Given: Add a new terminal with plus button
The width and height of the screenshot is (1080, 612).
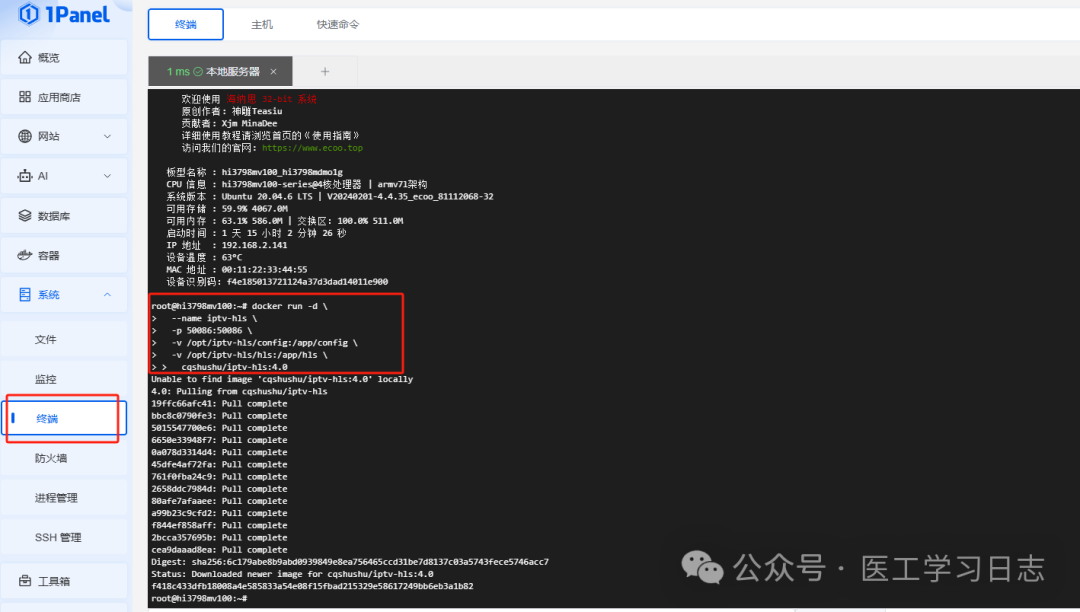Looking at the screenshot, I should click(x=325, y=71).
